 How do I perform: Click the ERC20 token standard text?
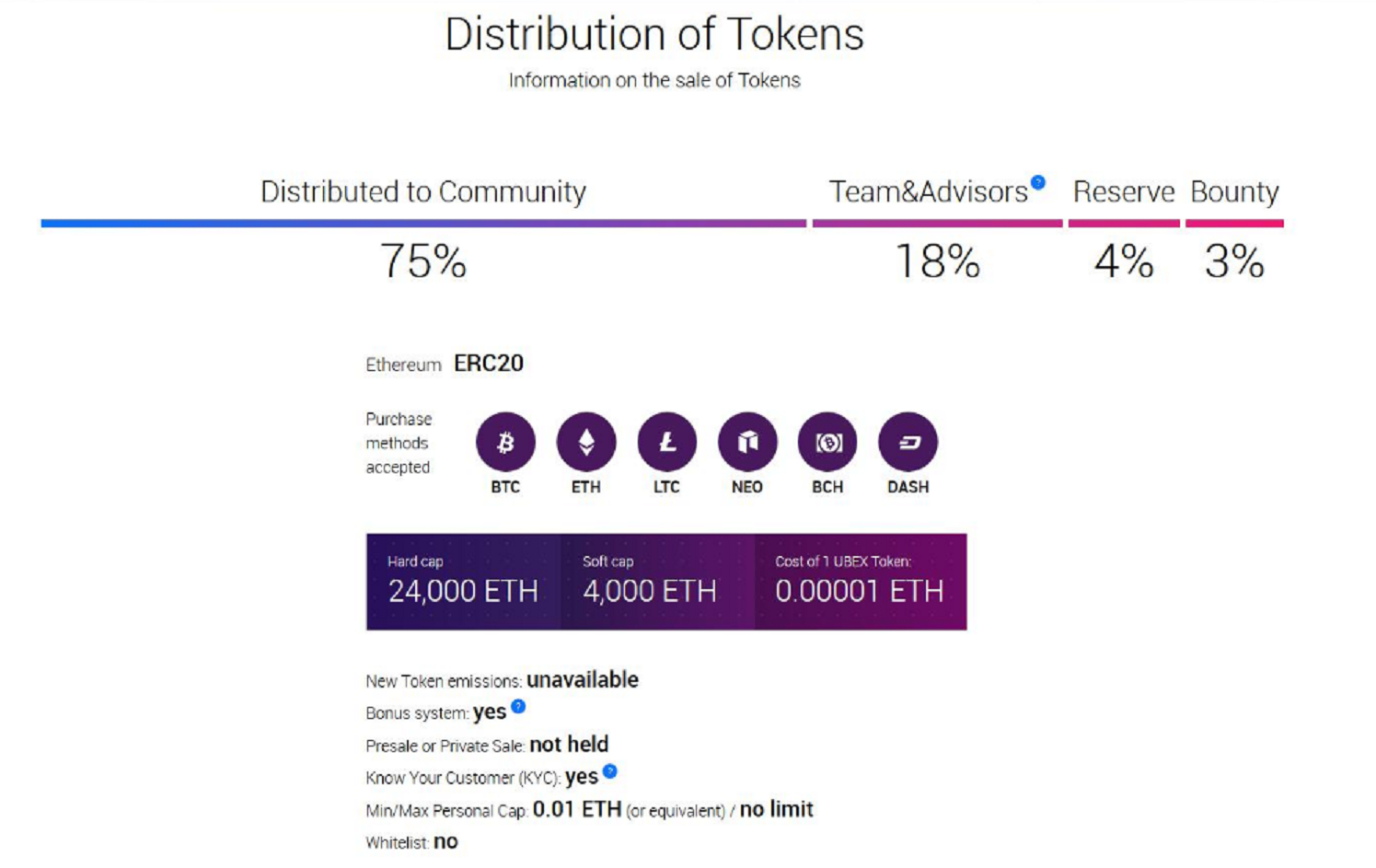[489, 364]
